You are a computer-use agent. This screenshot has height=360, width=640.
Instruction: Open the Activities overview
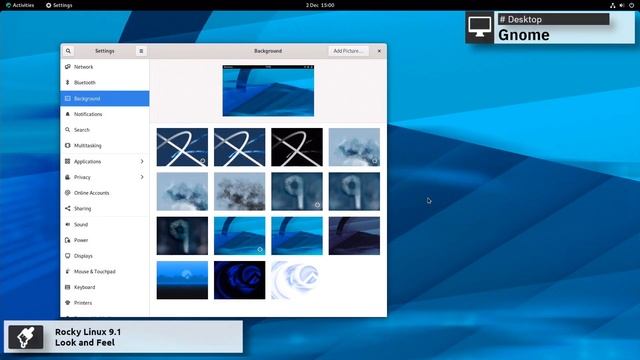point(20,5)
